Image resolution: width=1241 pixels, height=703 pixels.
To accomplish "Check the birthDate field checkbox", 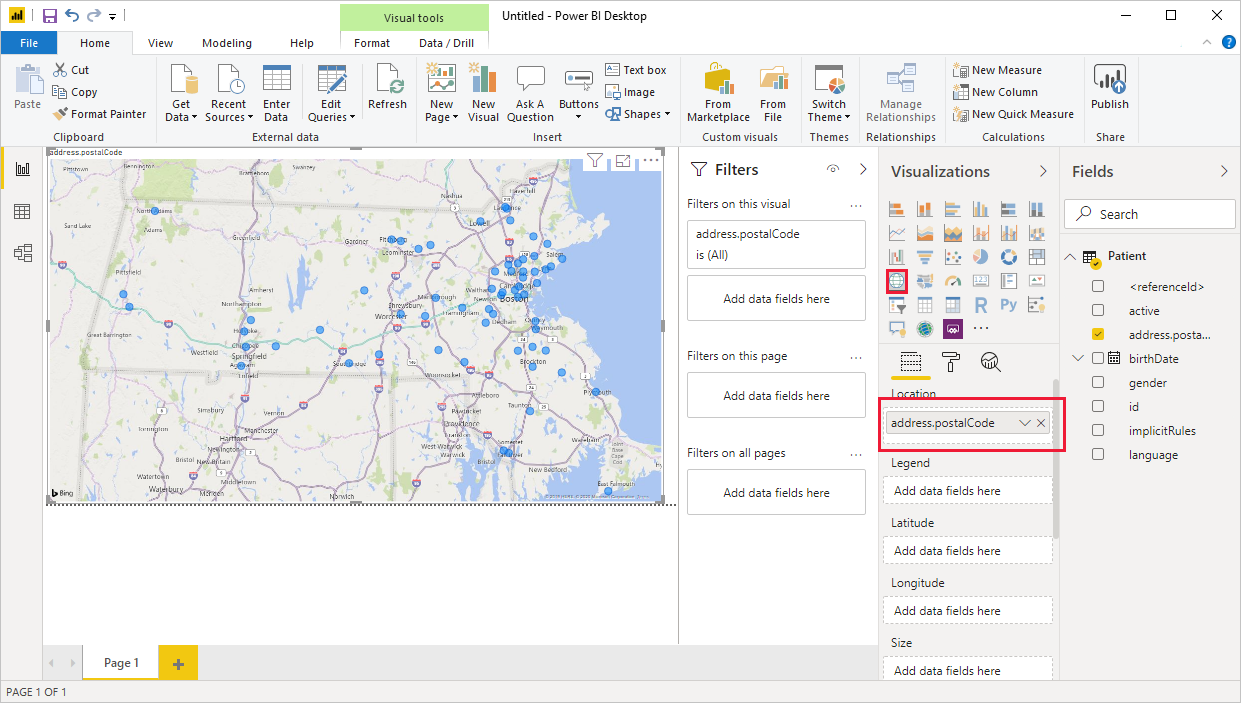I will pyautogui.click(x=1098, y=359).
